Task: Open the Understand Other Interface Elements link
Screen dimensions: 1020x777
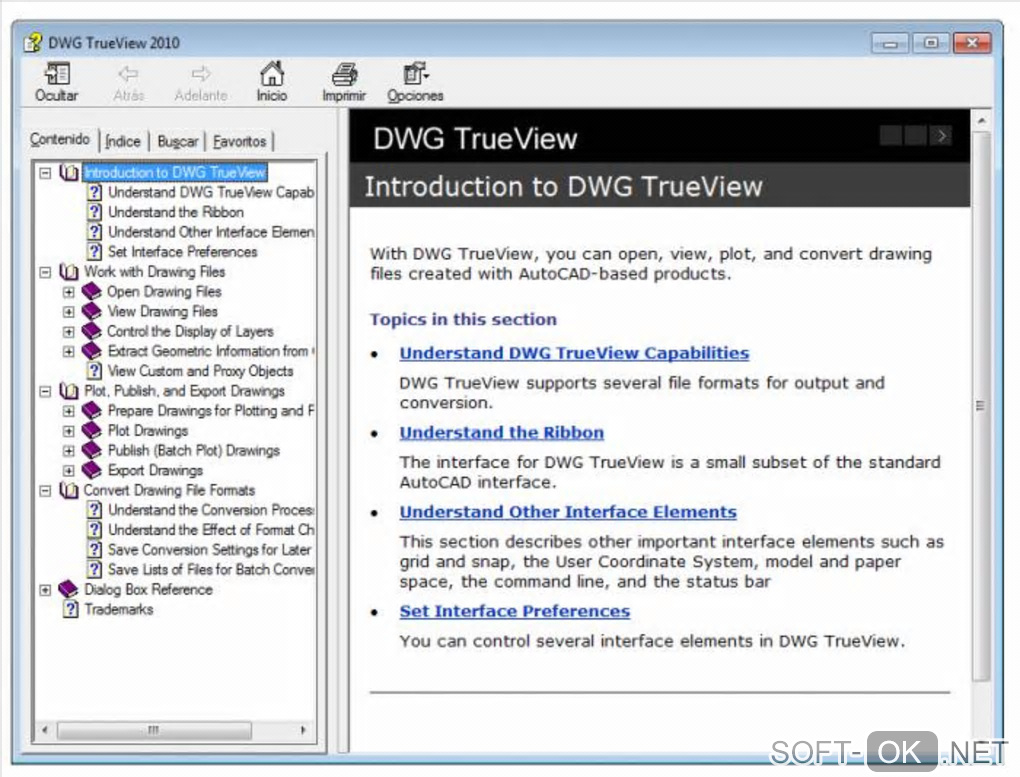Action: pos(568,512)
